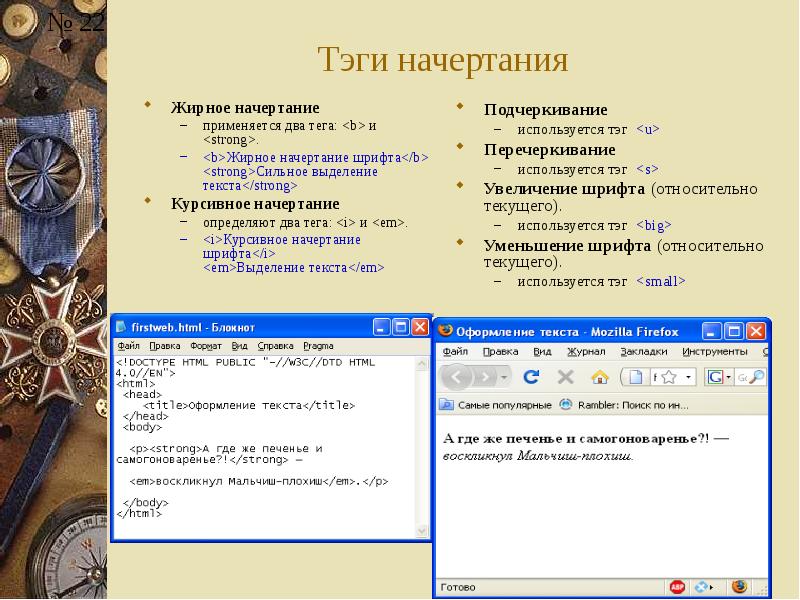Click the bookmark star in address bar

click(x=668, y=378)
